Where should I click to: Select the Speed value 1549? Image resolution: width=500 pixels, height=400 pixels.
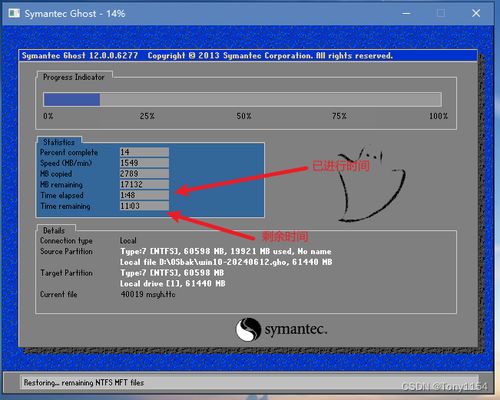point(144,163)
